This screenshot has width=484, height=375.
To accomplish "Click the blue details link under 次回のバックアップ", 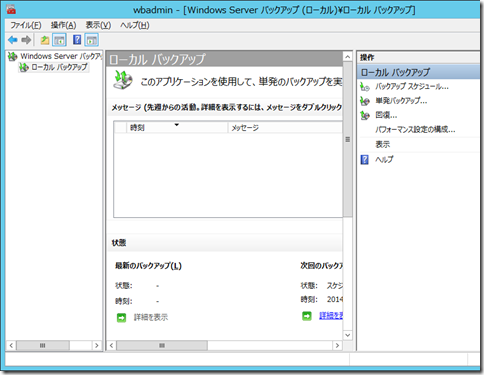I will tap(331, 315).
